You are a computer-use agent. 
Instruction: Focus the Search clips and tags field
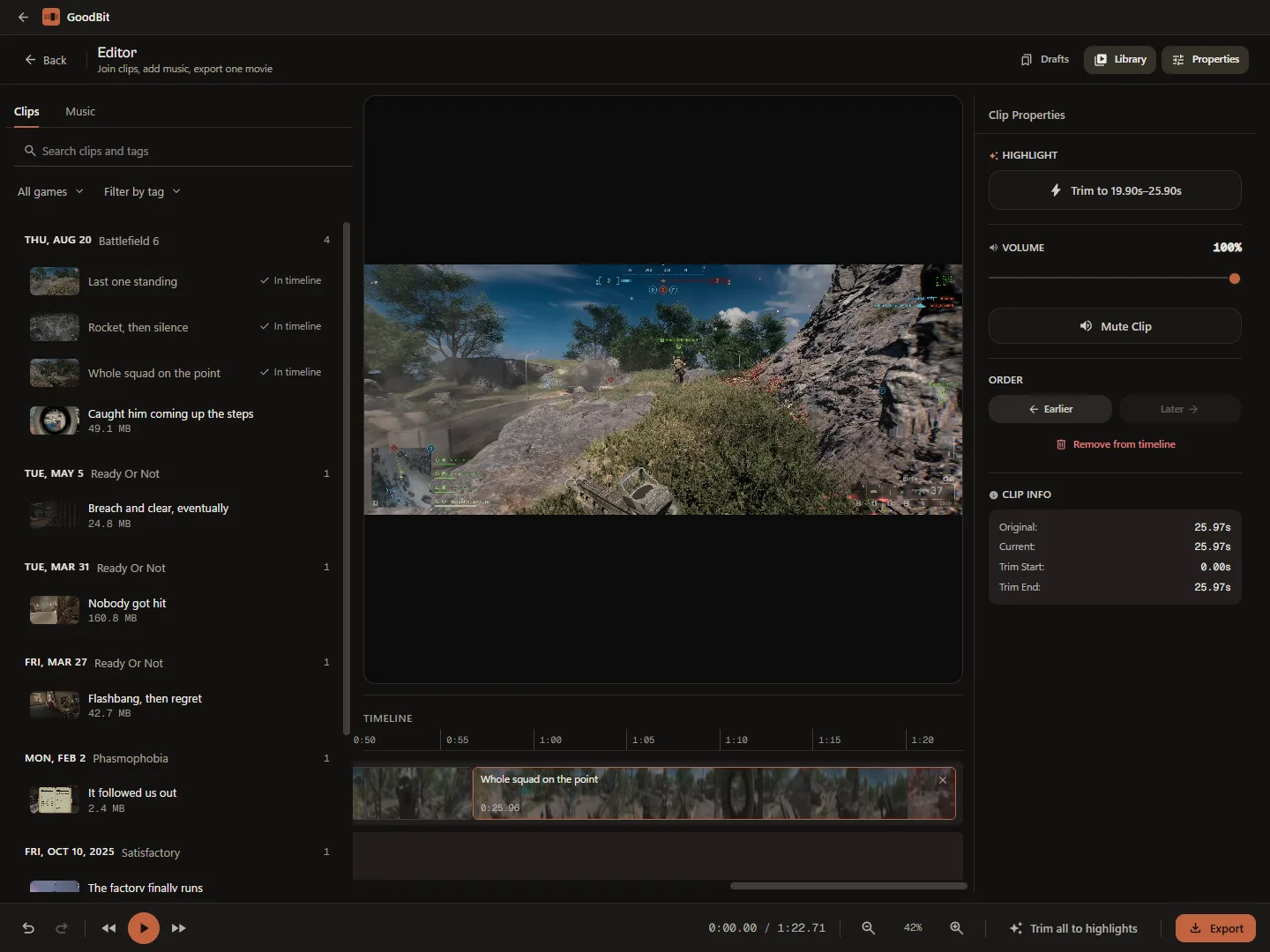[183, 151]
